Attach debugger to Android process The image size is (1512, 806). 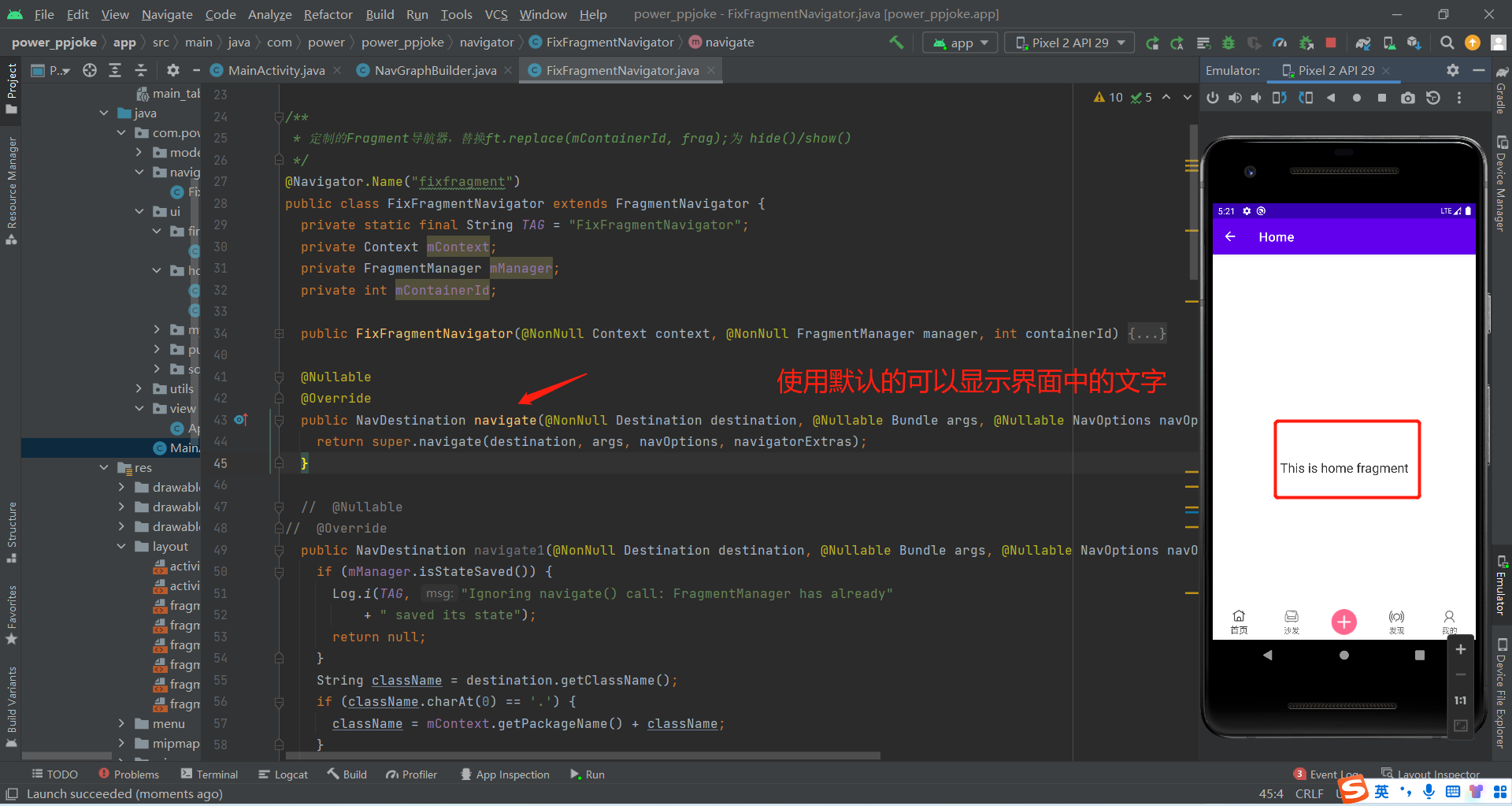1306,43
